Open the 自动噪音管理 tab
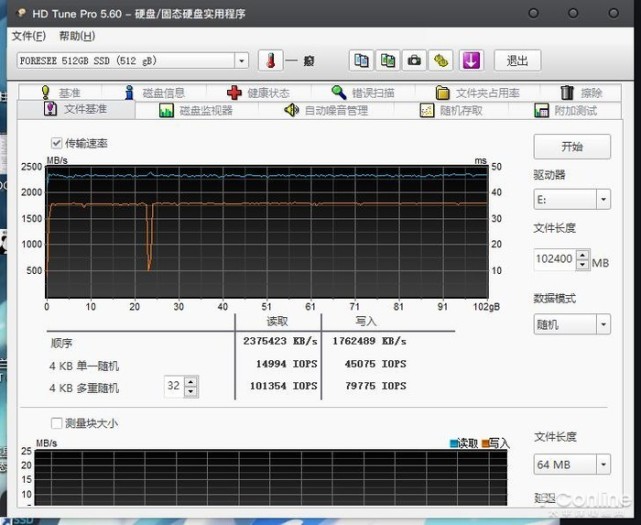The image size is (641, 525). click(326, 110)
